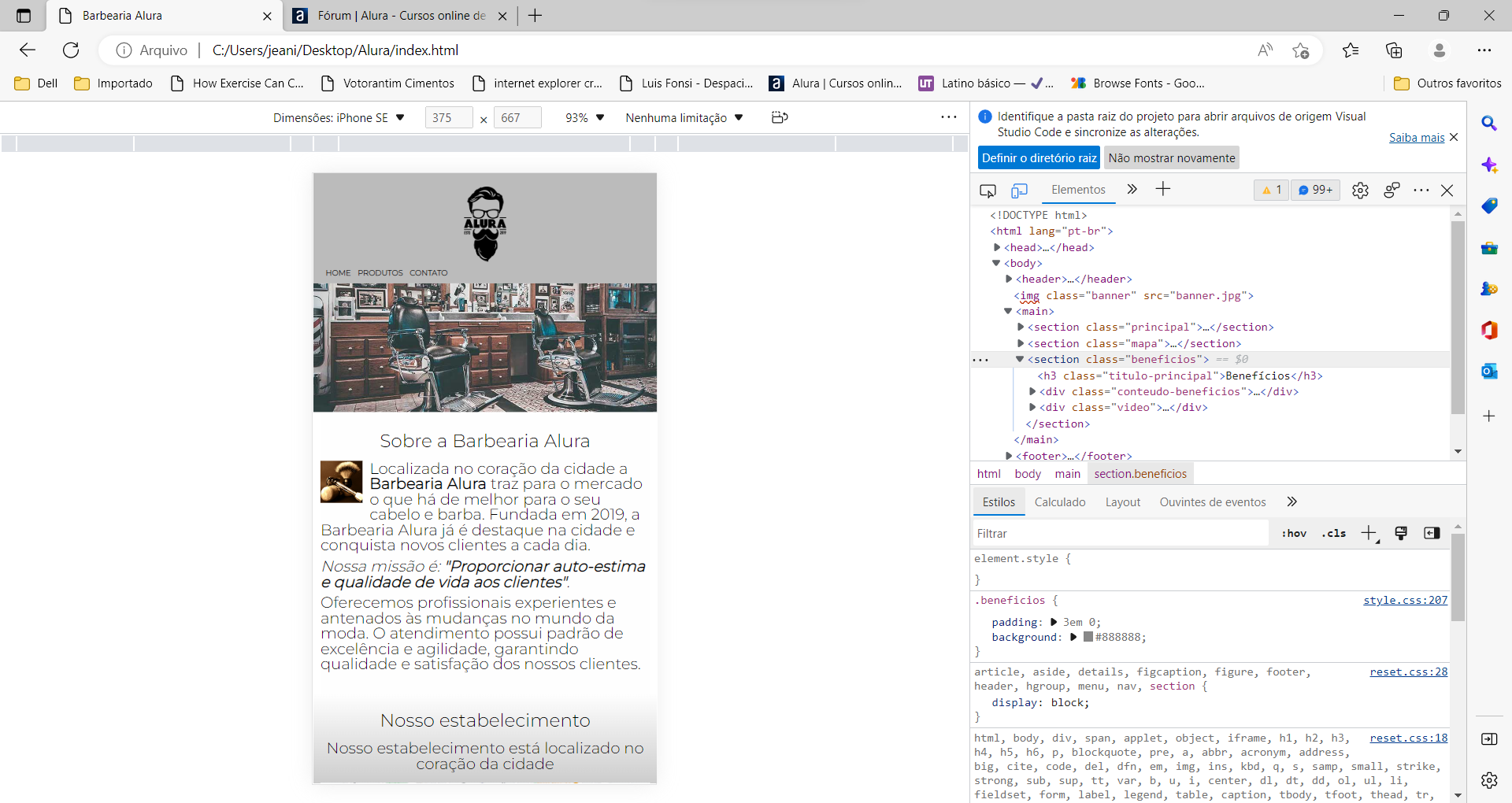The width and height of the screenshot is (1512, 803).
Task: Open the Collections icon
Action: point(1394,50)
